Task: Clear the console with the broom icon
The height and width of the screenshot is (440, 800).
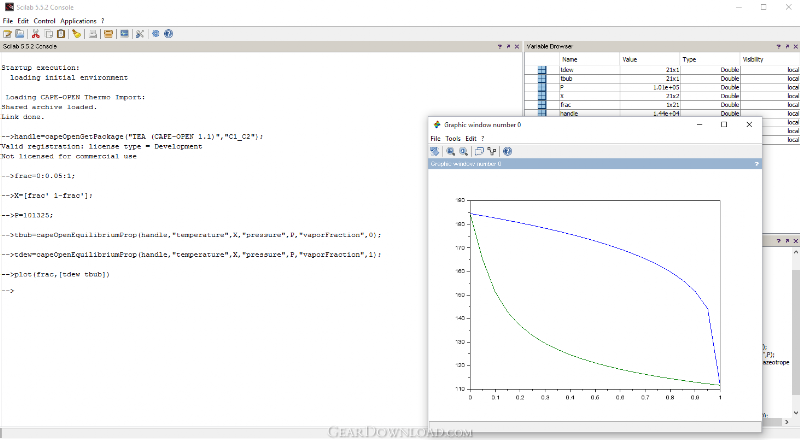Action: tap(77, 34)
